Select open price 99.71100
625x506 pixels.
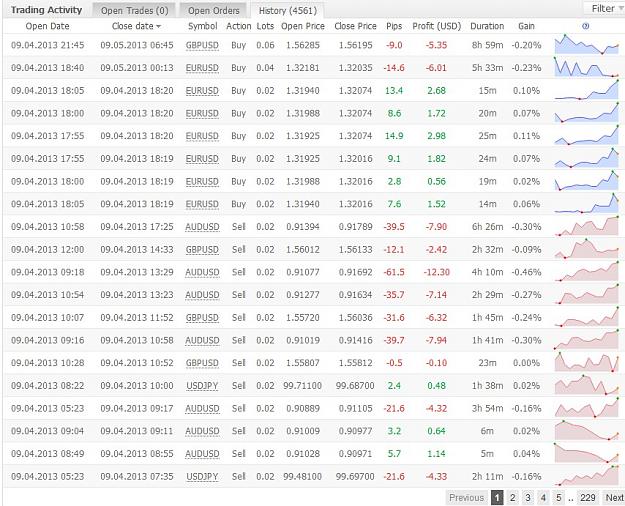coord(303,386)
